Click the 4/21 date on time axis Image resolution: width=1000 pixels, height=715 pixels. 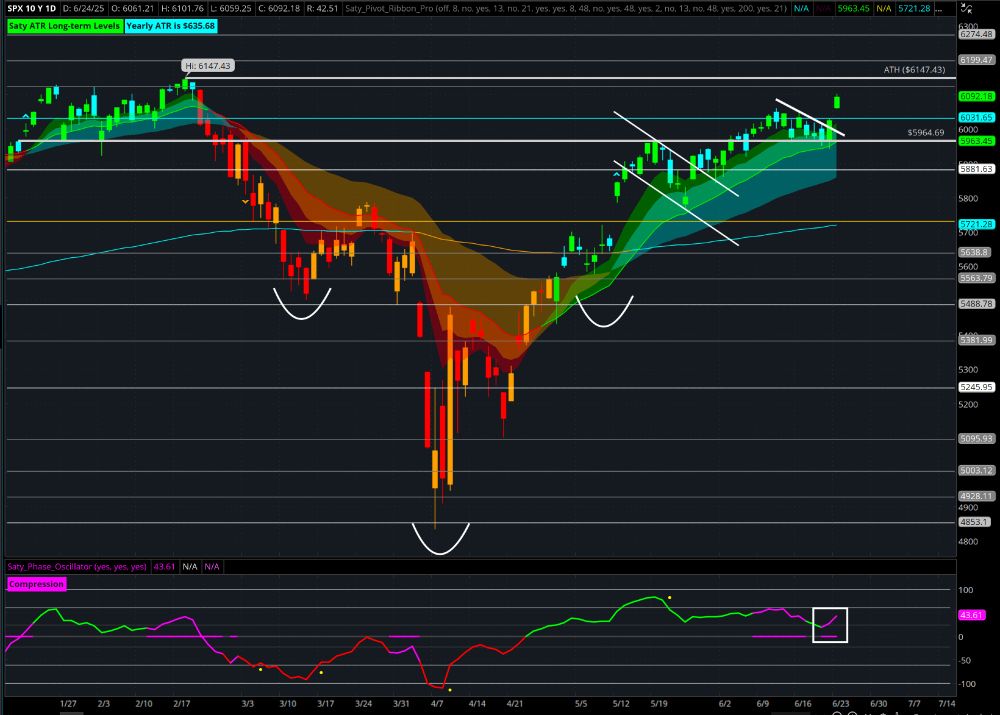tap(515, 704)
